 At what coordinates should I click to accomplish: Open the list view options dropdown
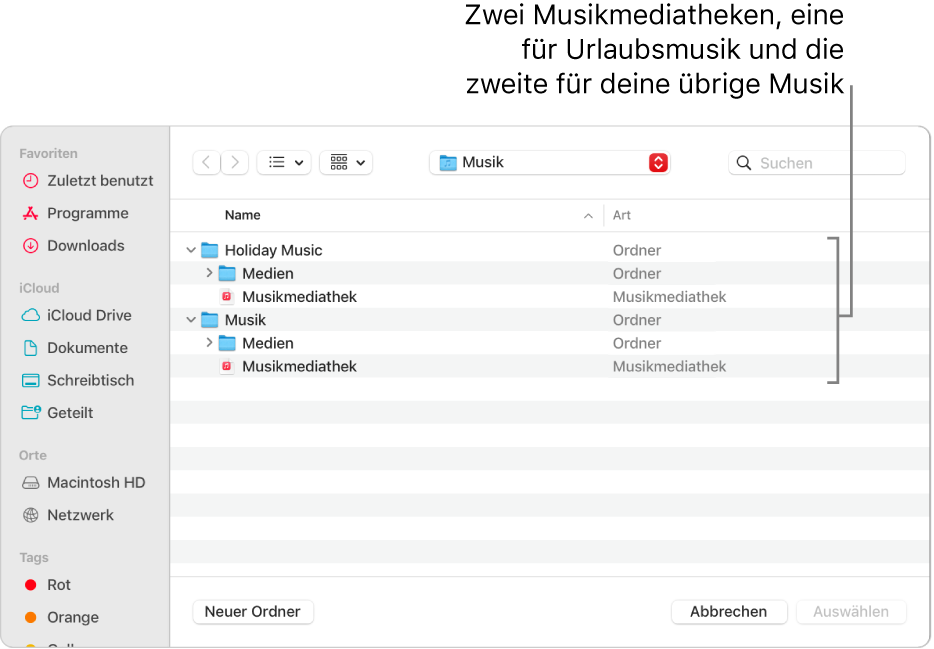(x=286, y=162)
